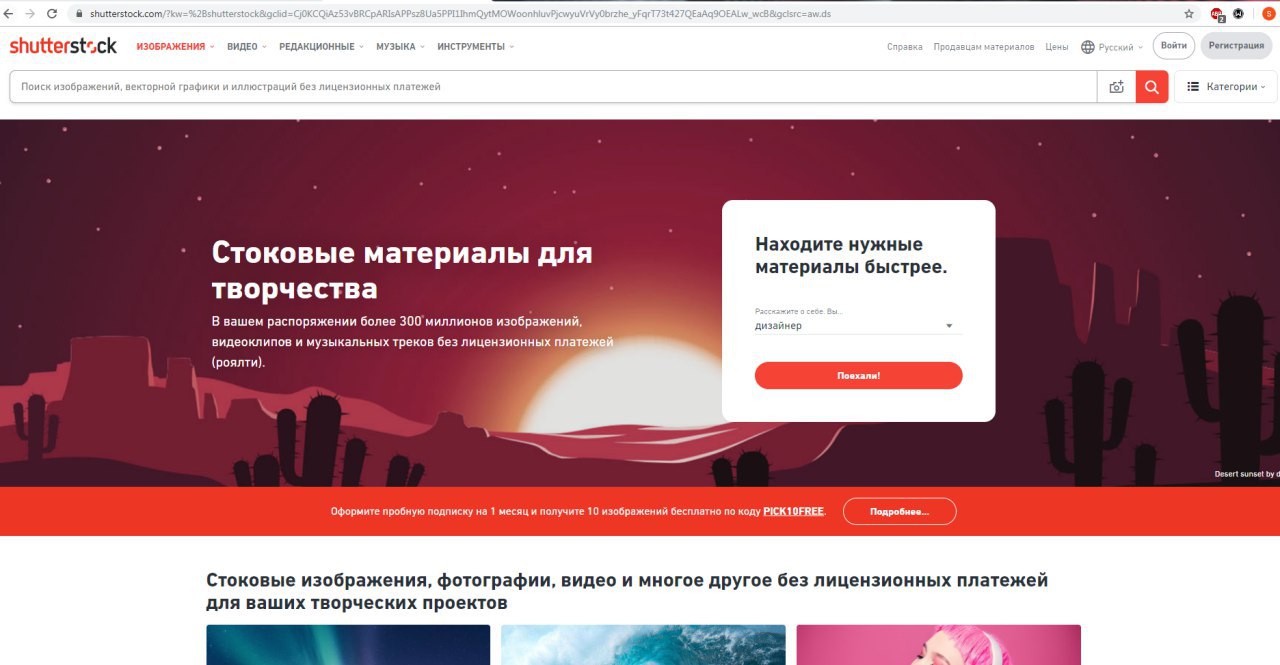Click the red magnifier search button
Viewport: 1280px width, 665px height.
(1152, 87)
